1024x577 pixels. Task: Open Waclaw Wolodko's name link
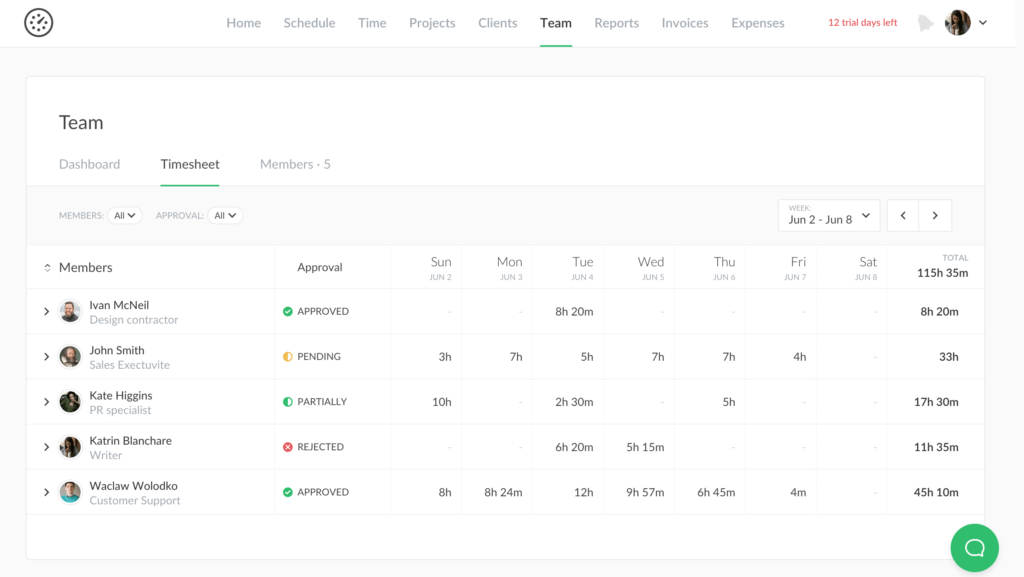click(133, 486)
